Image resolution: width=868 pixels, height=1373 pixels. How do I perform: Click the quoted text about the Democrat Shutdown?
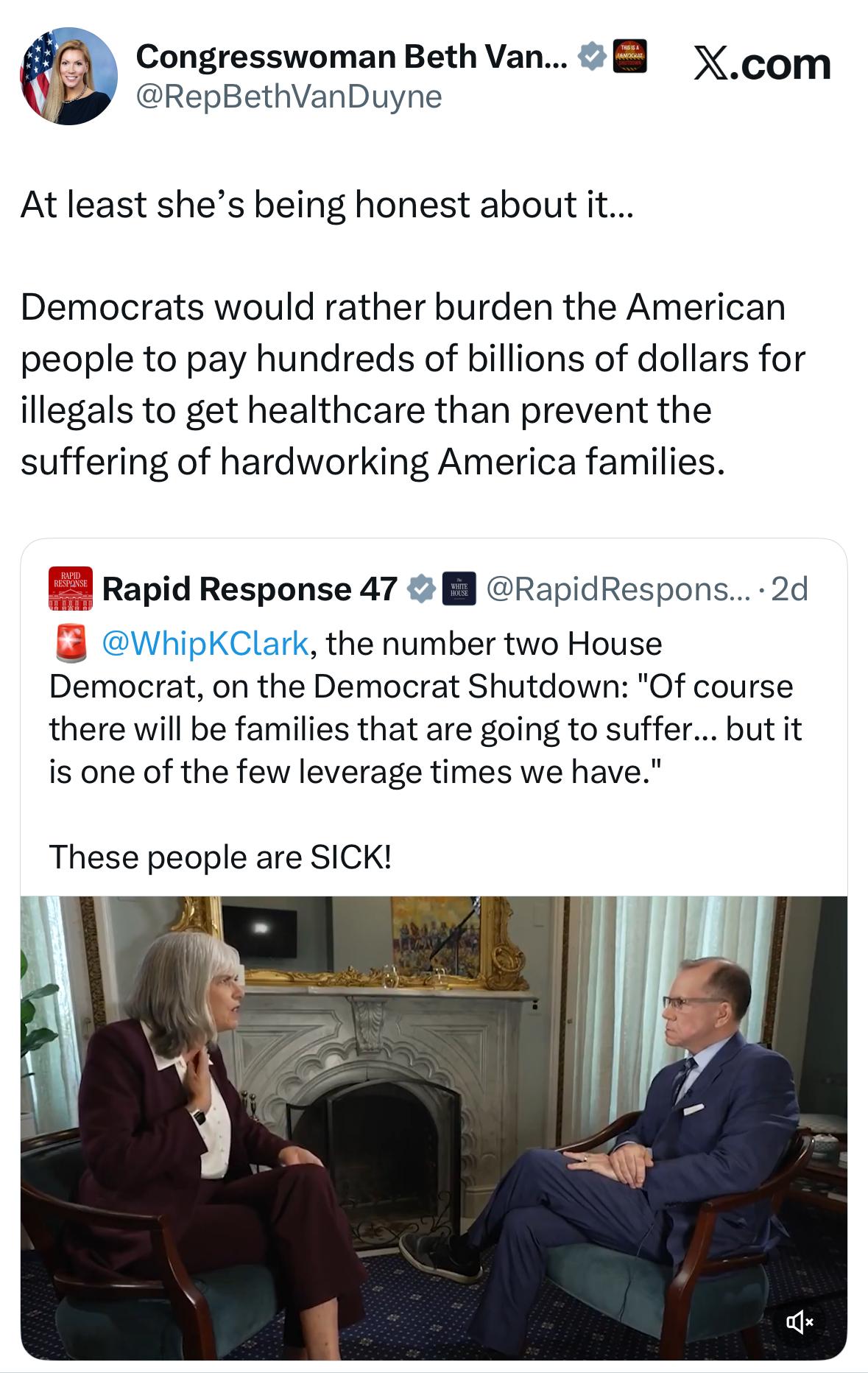tap(425, 708)
